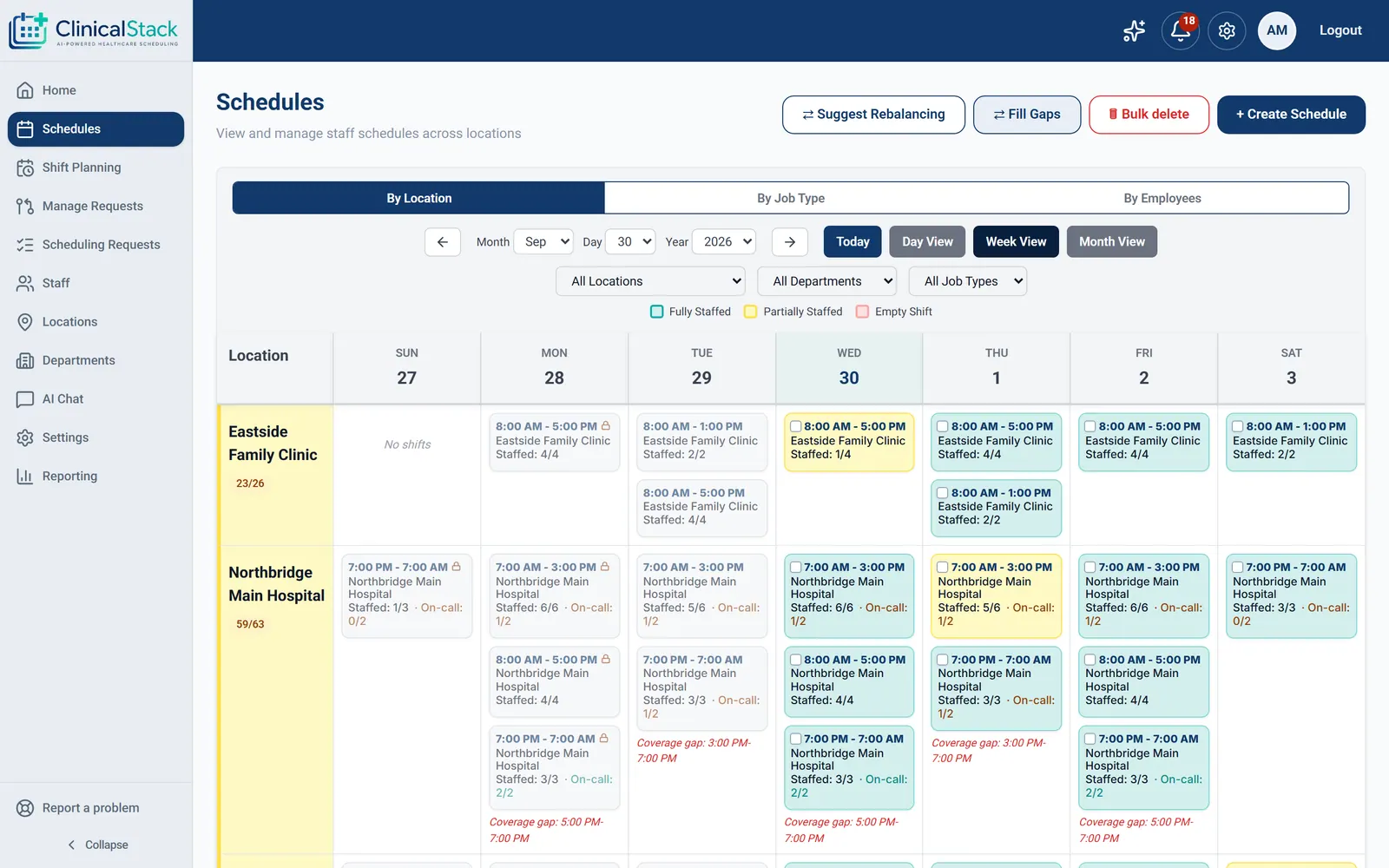Open the Year dropdown showing 2026
The height and width of the screenshot is (868, 1389).
tap(724, 241)
